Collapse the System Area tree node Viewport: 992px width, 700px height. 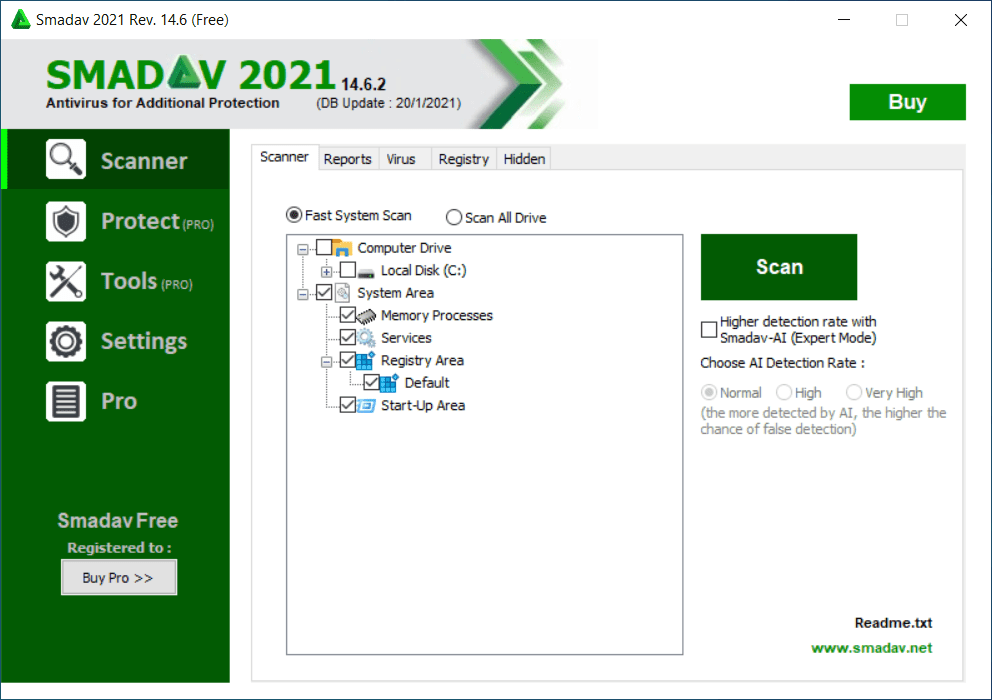pyautogui.click(x=303, y=294)
